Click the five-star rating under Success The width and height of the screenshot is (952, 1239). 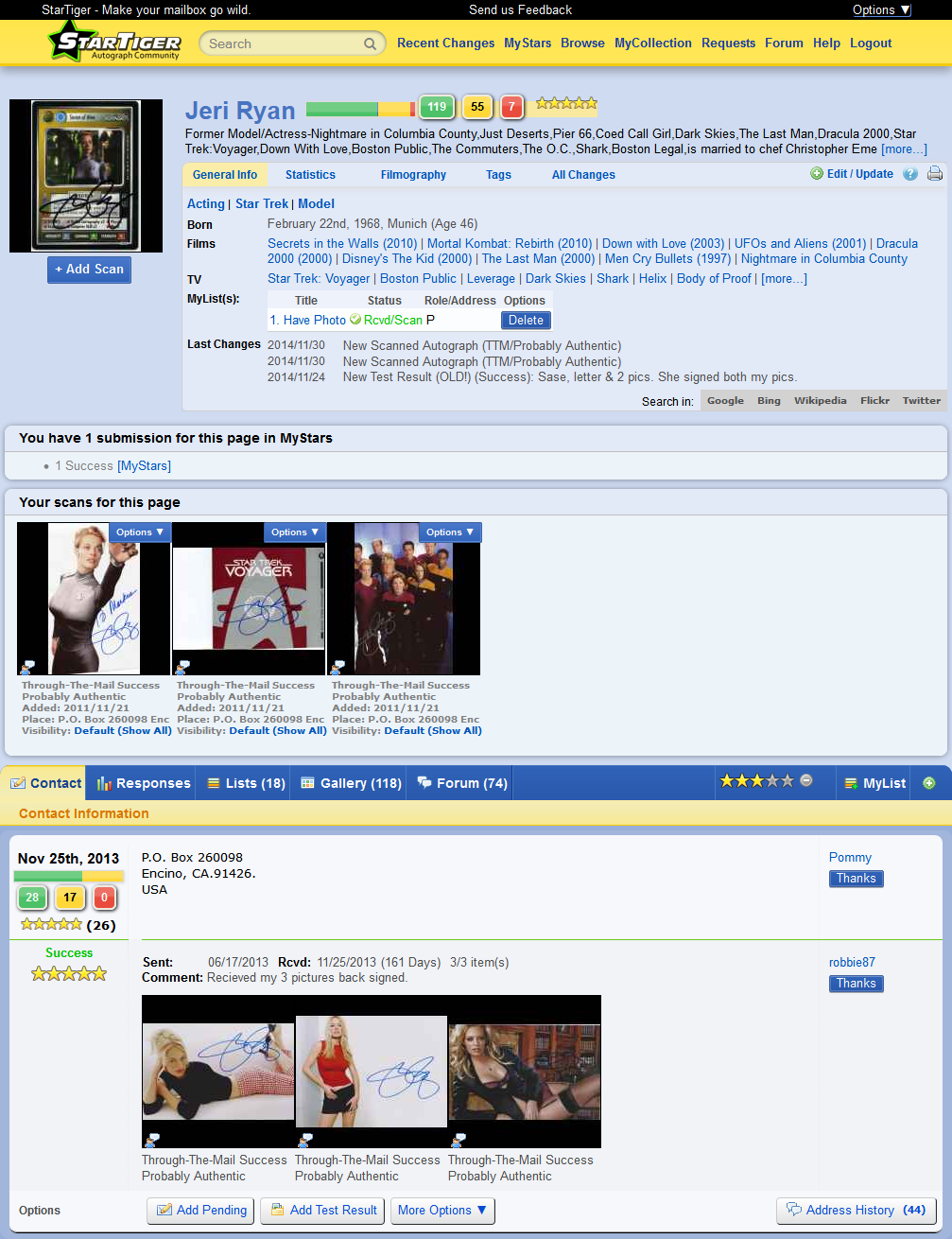pos(69,973)
